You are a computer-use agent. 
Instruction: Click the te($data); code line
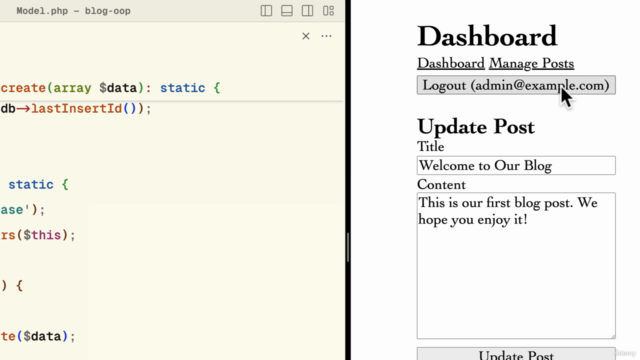point(38,336)
